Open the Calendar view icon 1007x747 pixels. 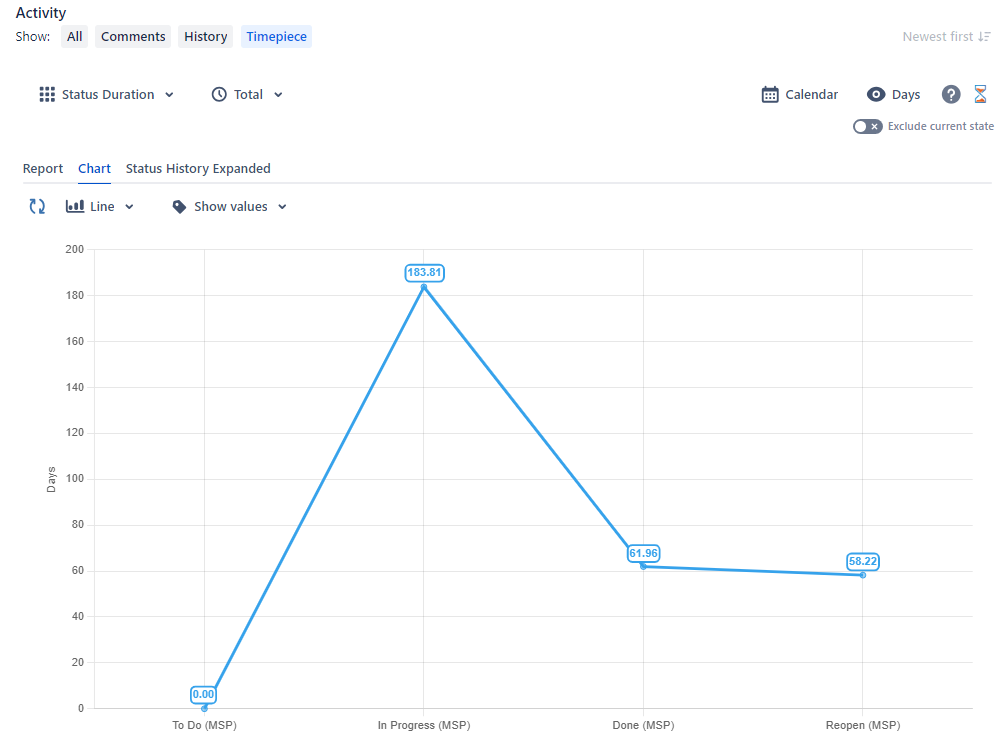768,94
